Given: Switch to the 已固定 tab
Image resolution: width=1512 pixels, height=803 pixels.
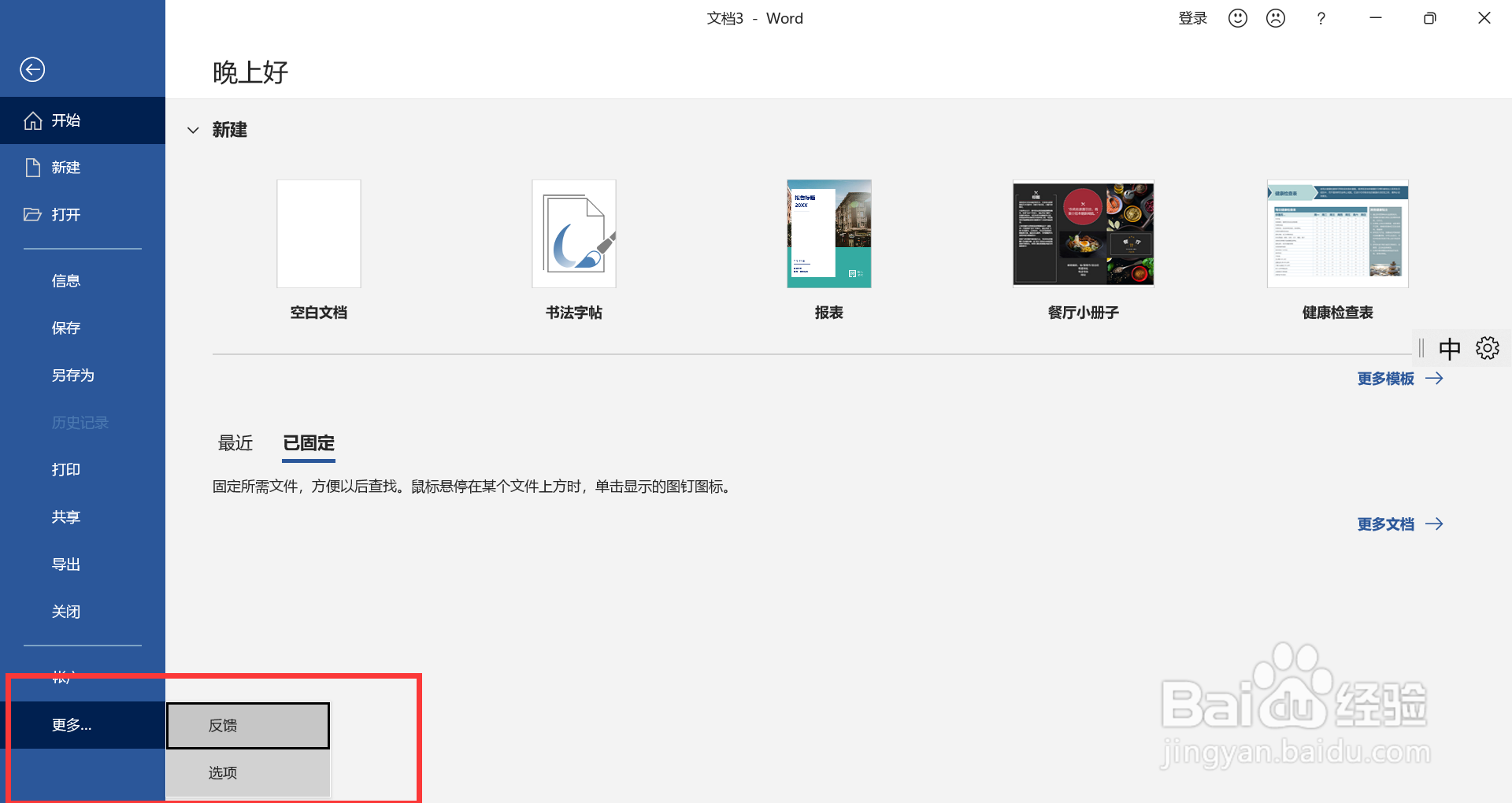Looking at the screenshot, I should tap(309, 443).
